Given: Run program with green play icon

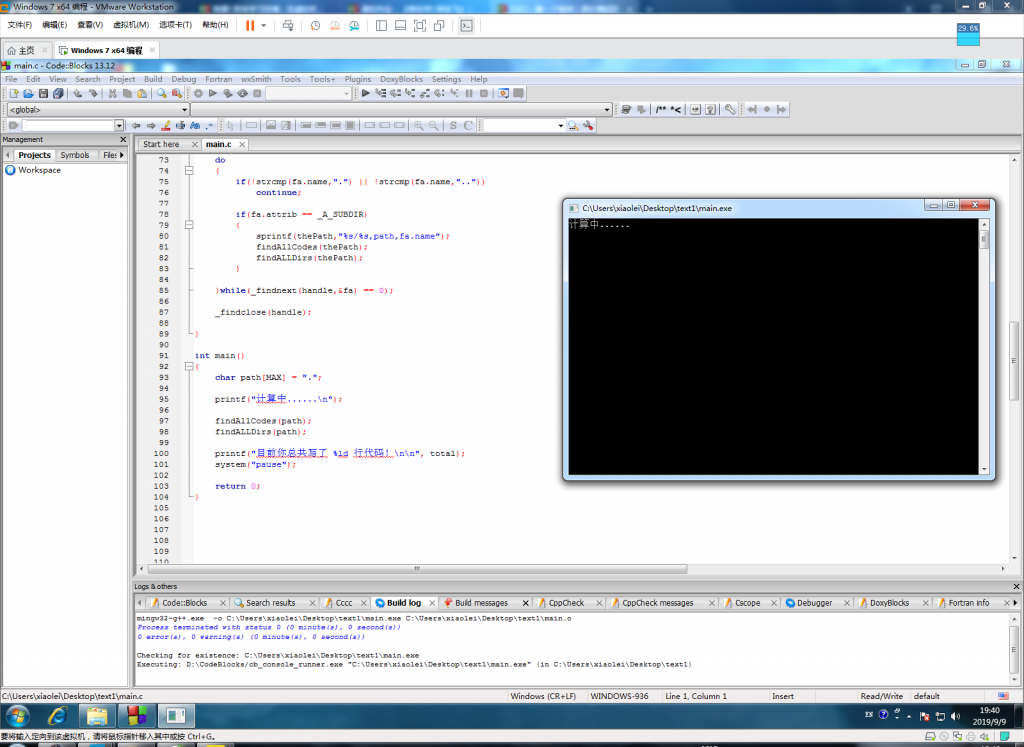Looking at the screenshot, I should (x=212, y=93).
